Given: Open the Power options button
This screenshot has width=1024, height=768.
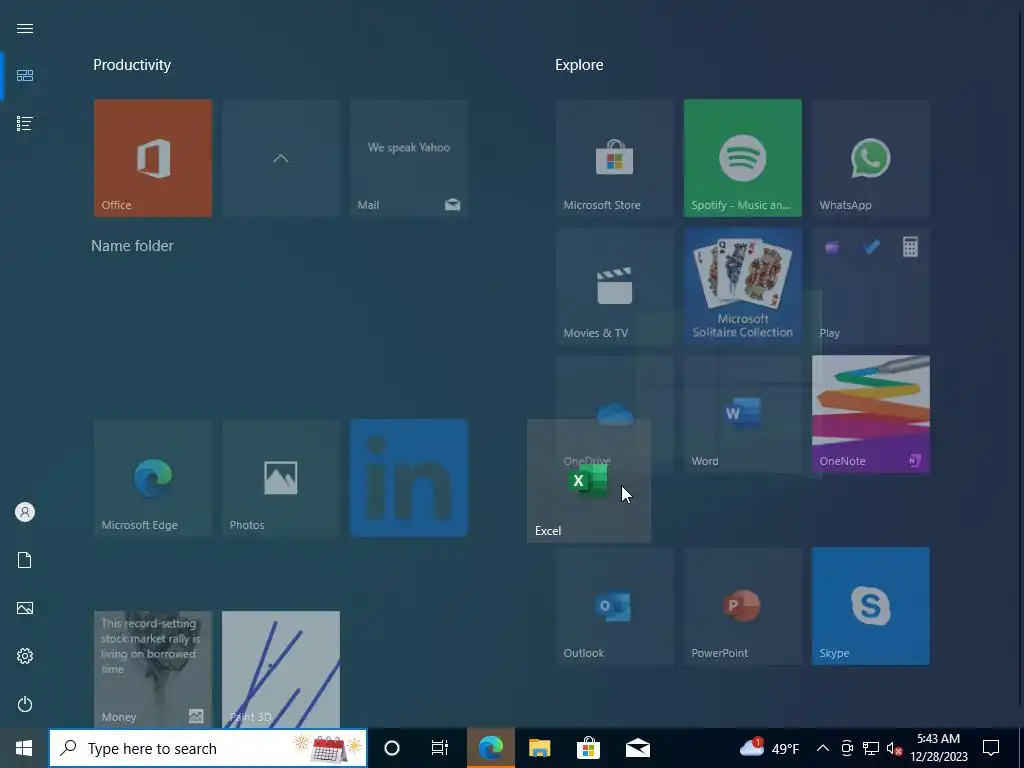Looking at the screenshot, I should [x=25, y=704].
